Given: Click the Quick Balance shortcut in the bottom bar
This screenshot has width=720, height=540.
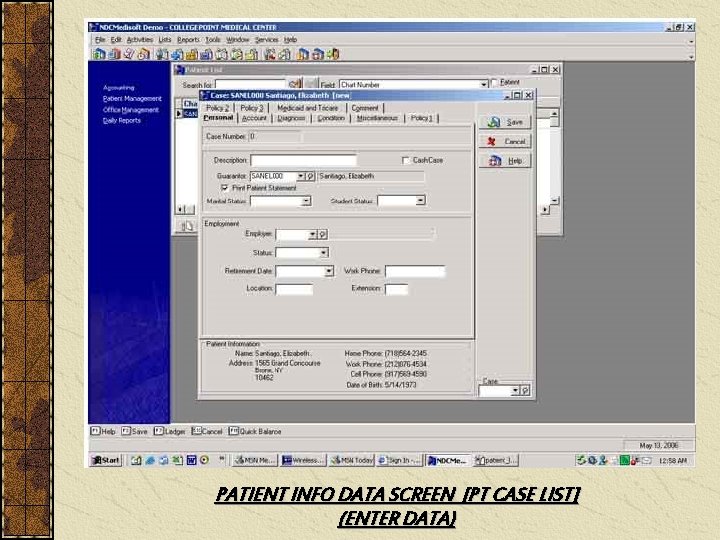Looking at the screenshot, I should [255, 431].
